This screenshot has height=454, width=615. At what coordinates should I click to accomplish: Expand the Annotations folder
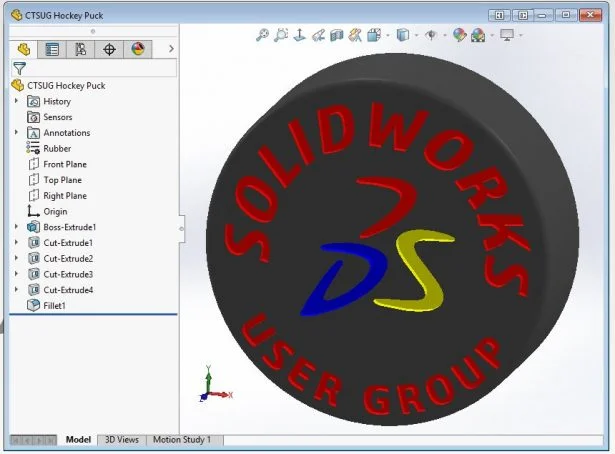16,133
